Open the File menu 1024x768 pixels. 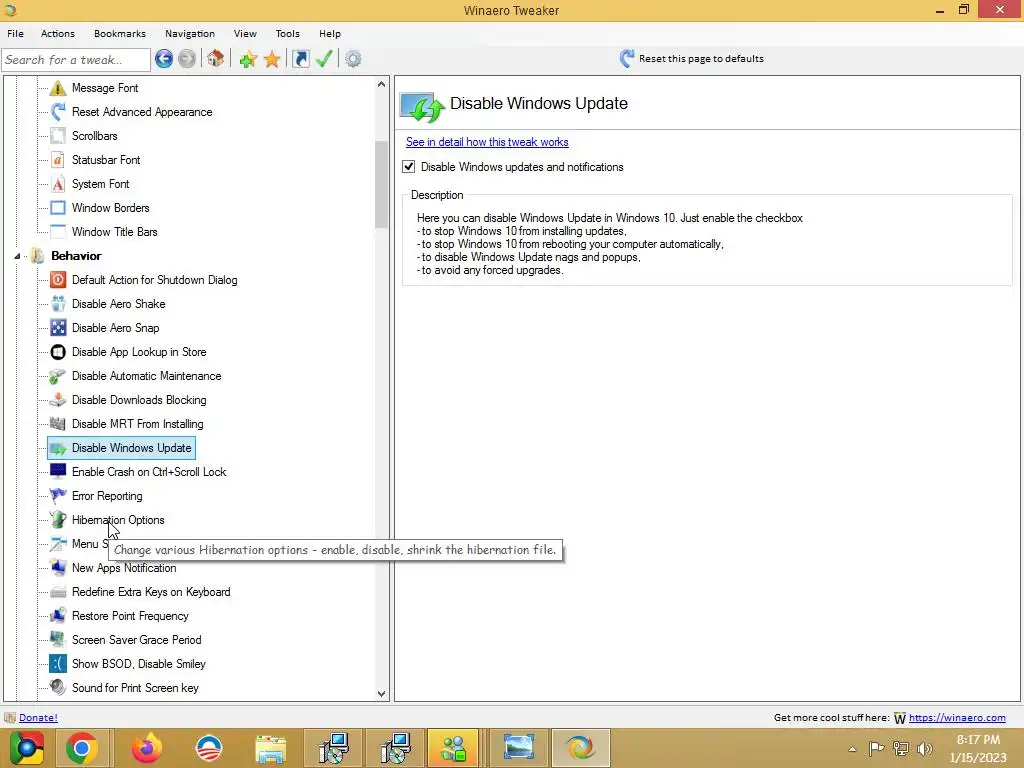15,33
